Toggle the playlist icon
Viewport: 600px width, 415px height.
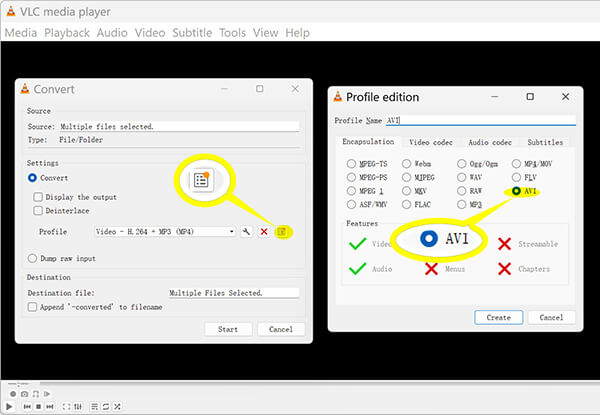pos(95,407)
